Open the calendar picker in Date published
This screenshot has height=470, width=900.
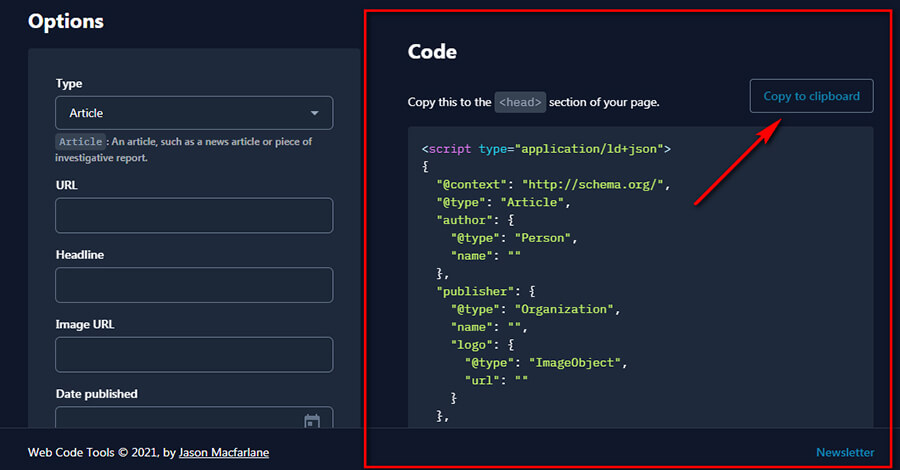[311, 422]
